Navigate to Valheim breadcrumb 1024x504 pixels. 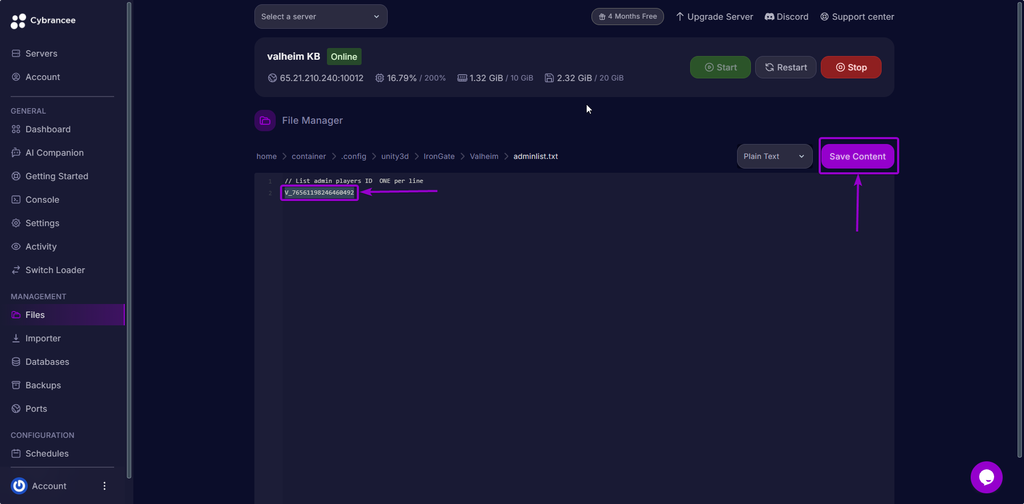coord(484,157)
